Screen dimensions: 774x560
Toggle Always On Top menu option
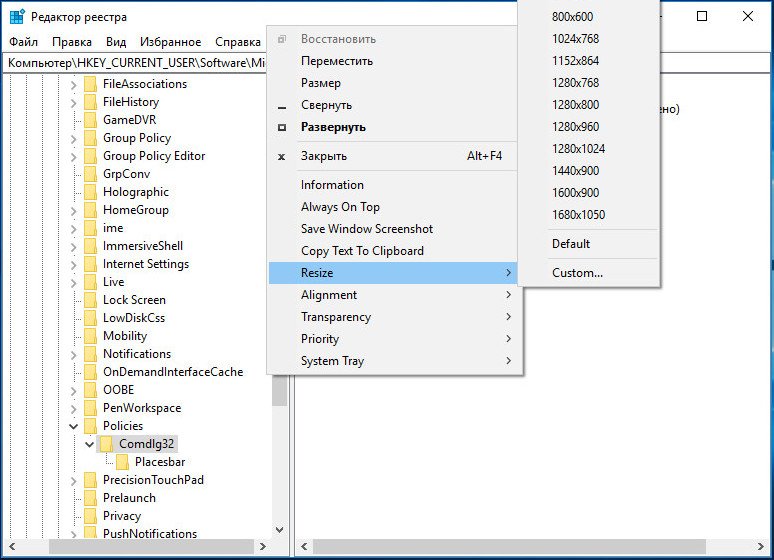tap(340, 207)
